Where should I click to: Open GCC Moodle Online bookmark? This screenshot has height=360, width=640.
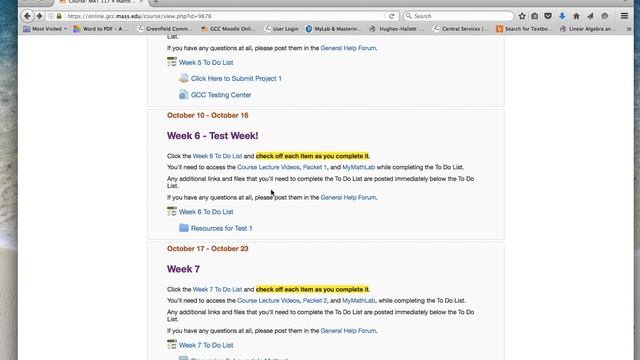tap(228, 29)
